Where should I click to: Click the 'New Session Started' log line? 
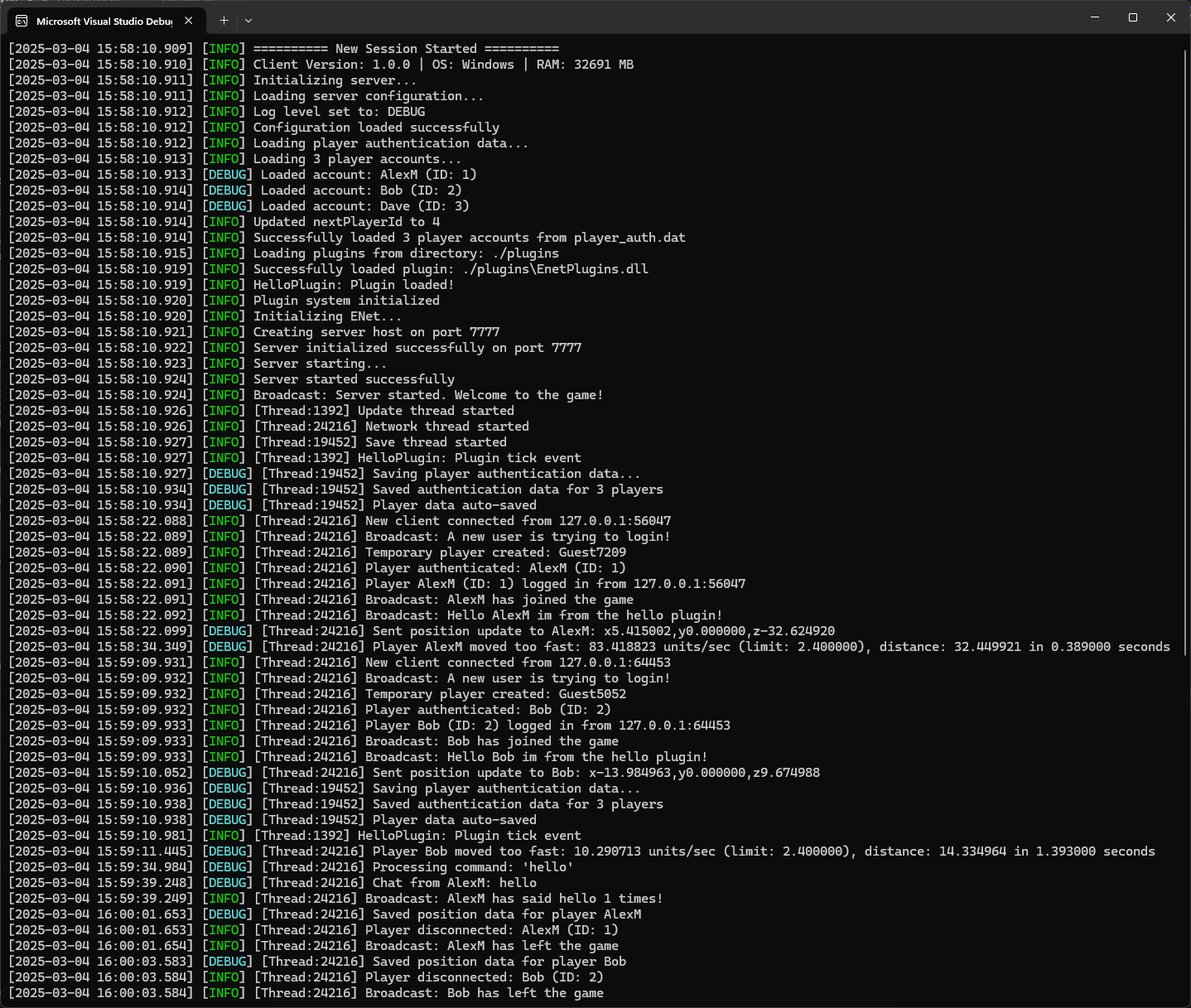click(406, 49)
